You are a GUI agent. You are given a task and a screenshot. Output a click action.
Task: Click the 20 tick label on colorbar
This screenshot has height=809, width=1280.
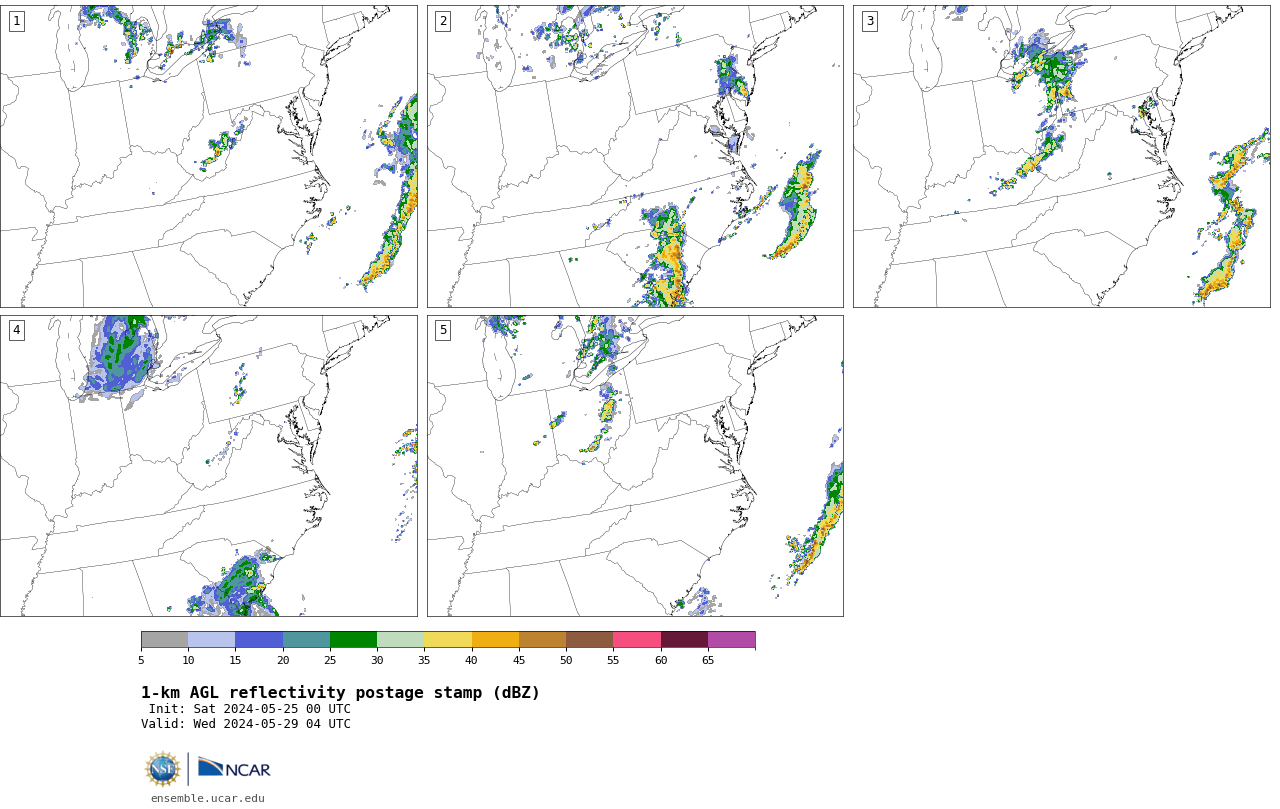tap(283, 660)
